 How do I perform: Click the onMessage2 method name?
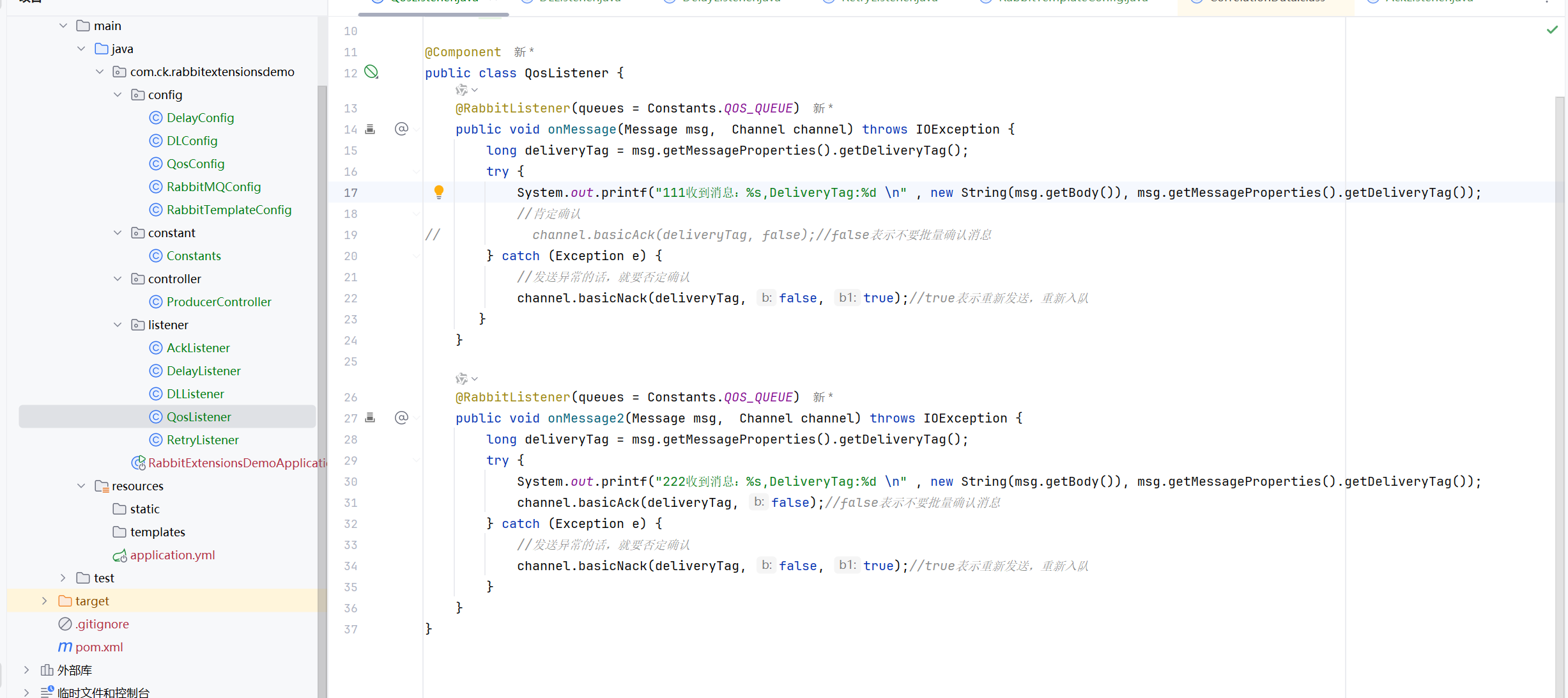tap(585, 418)
